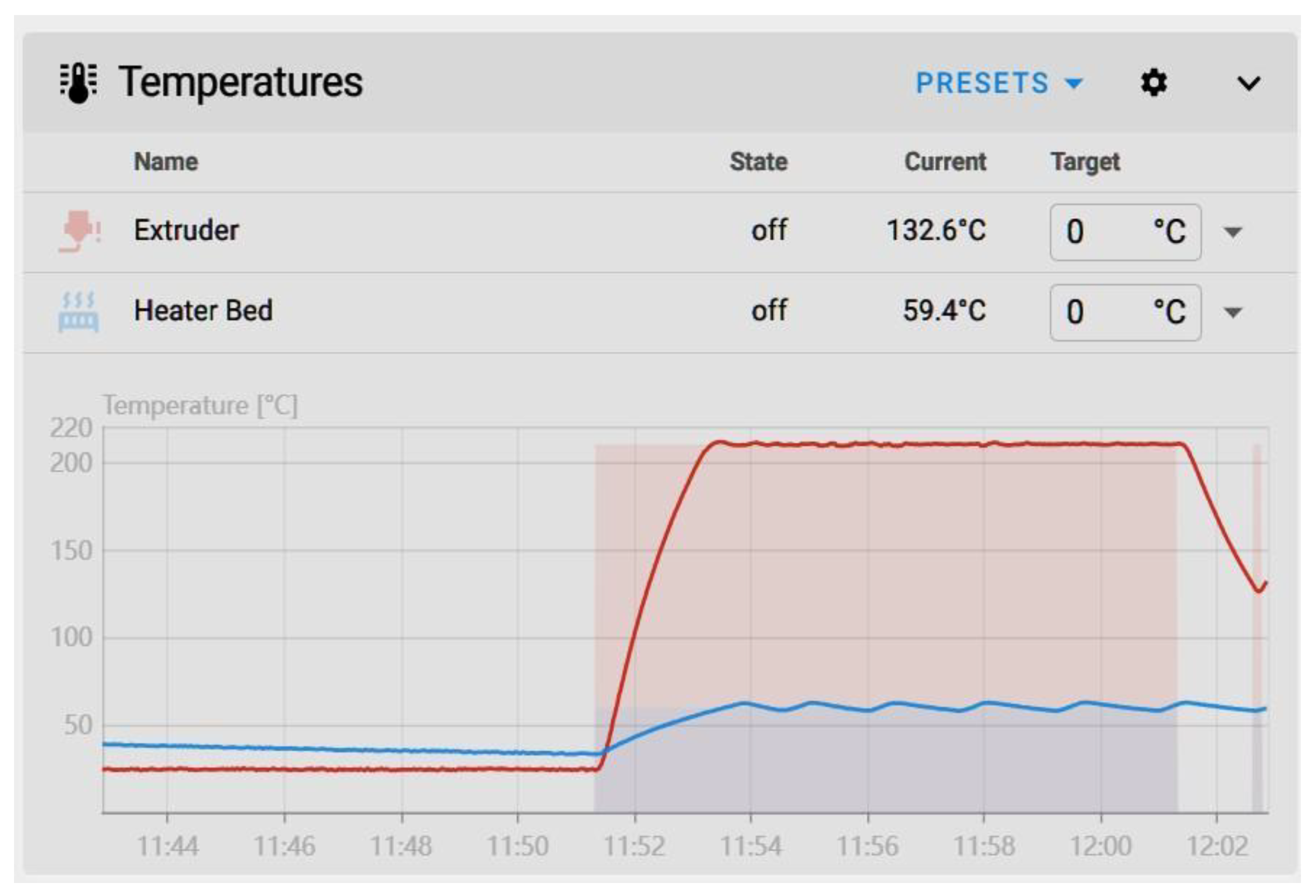The image size is (1316, 896).
Task: Click the Current column header
Action: point(945,162)
